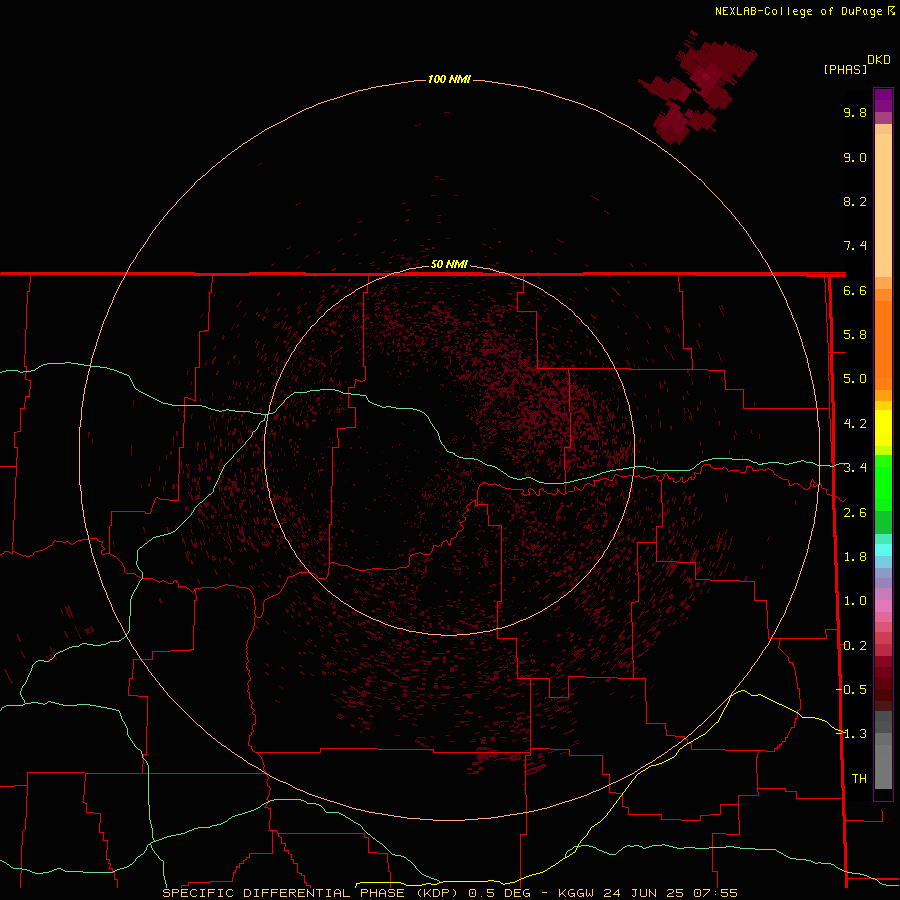Click the 100 NMI range ring label

coord(449,79)
